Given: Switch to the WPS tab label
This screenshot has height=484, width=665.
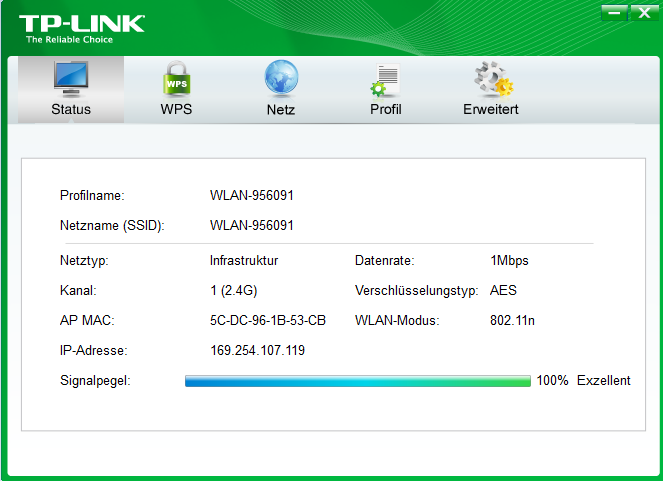Looking at the screenshot, I should pos(176,109).
